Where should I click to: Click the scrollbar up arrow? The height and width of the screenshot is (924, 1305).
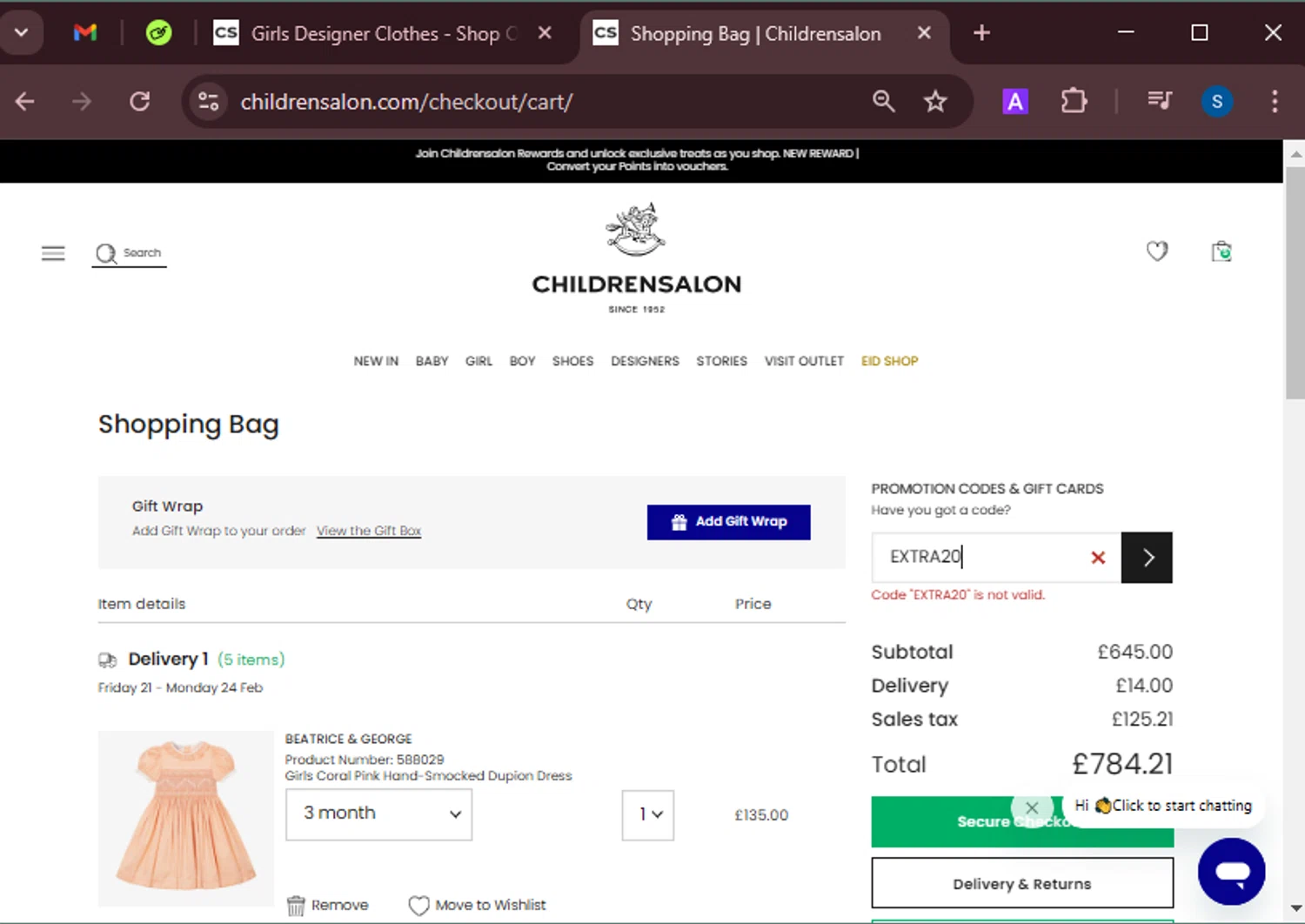pos(1295,153)
